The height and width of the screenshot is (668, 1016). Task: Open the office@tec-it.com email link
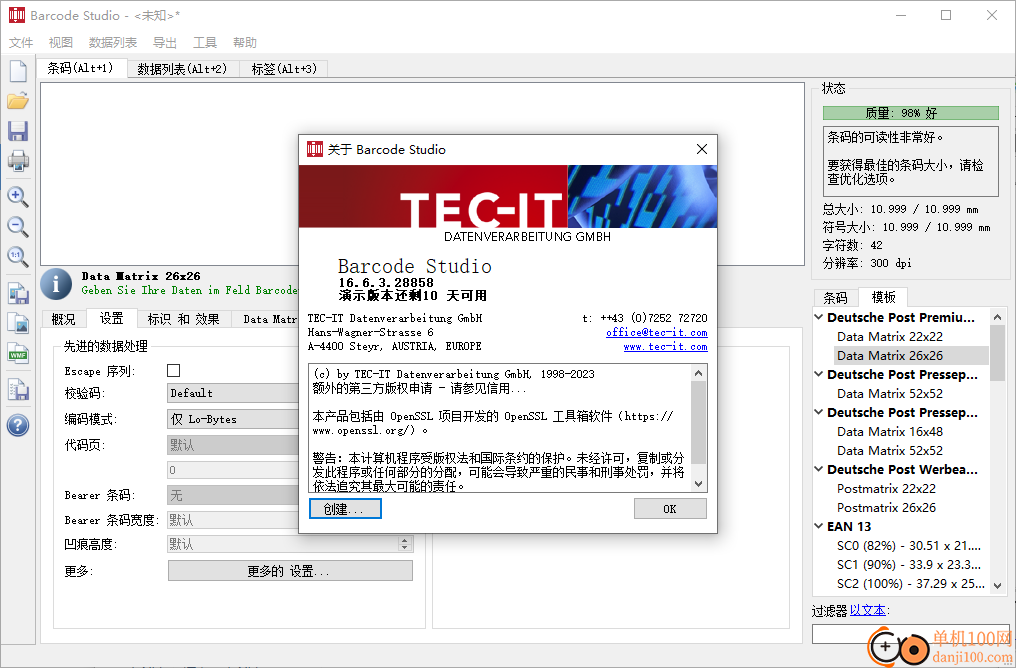656,332
